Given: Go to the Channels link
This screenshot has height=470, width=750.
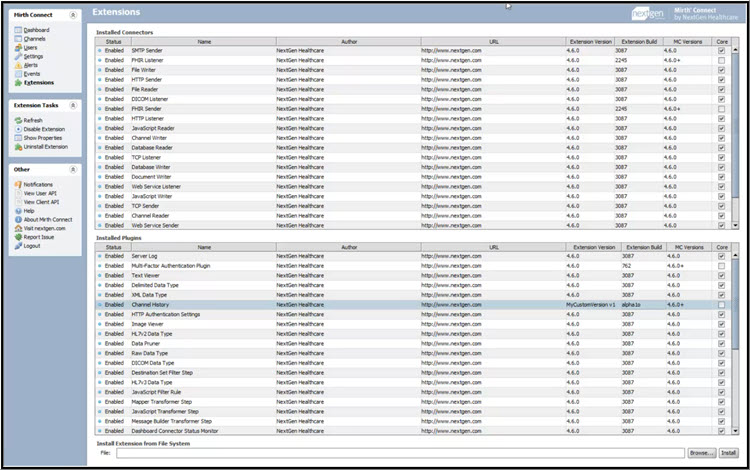Looking at the screenshot, I should (x=34, y=39).
